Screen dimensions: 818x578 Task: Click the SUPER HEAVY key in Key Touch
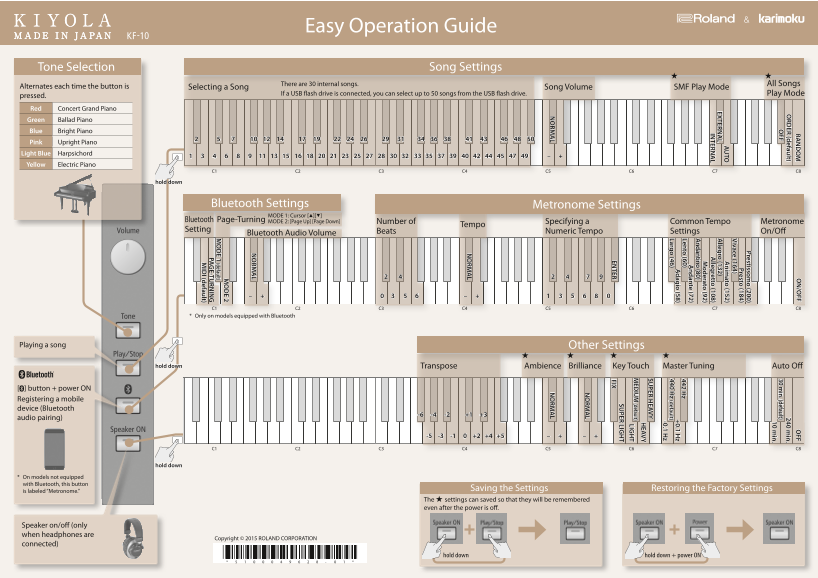[x=650, y=400]
